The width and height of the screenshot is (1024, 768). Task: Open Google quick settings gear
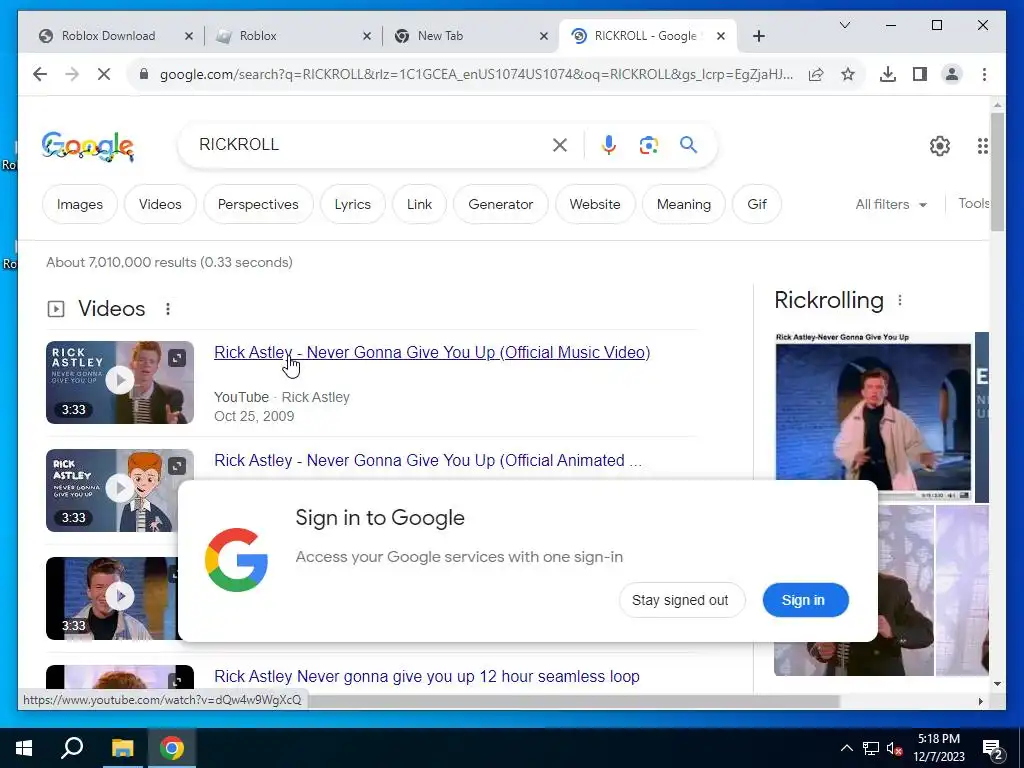pyautogui.click(x=940, y=146)
